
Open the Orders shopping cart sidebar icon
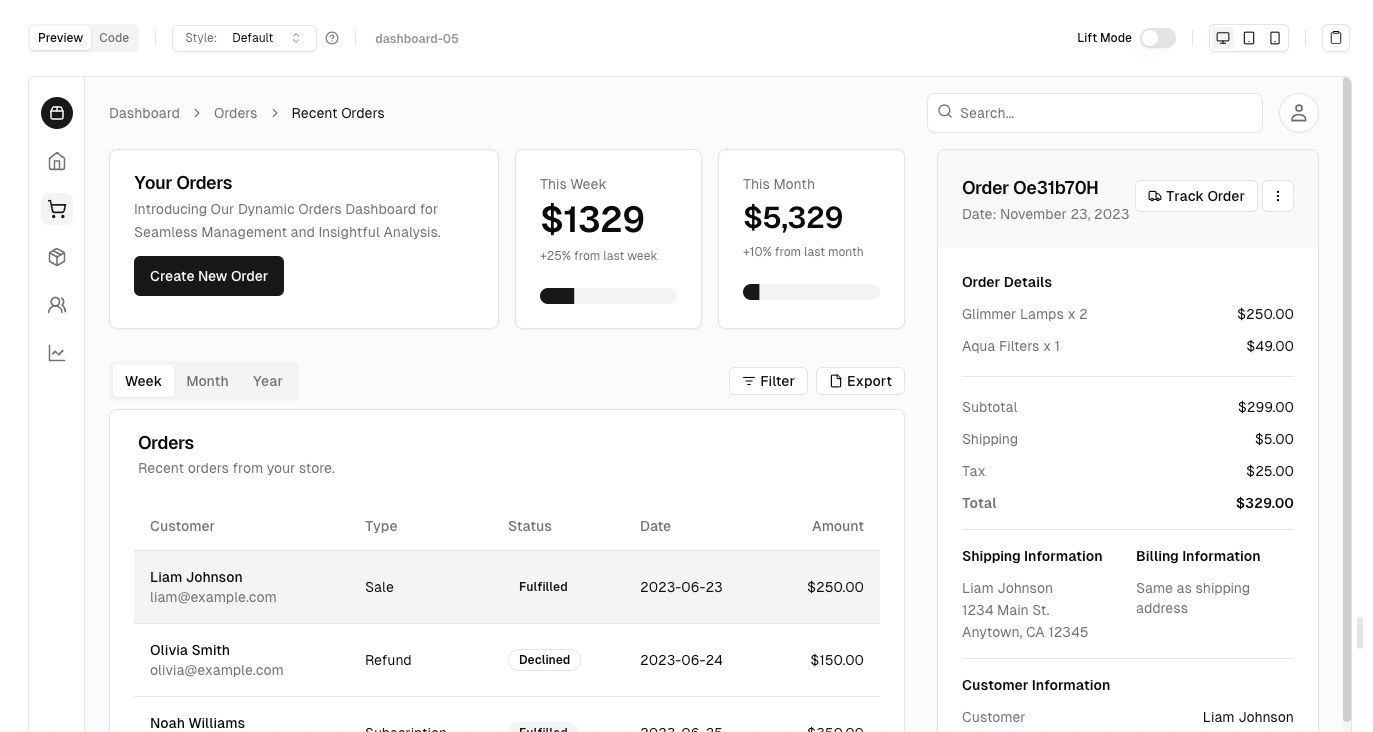coord(57,209)
